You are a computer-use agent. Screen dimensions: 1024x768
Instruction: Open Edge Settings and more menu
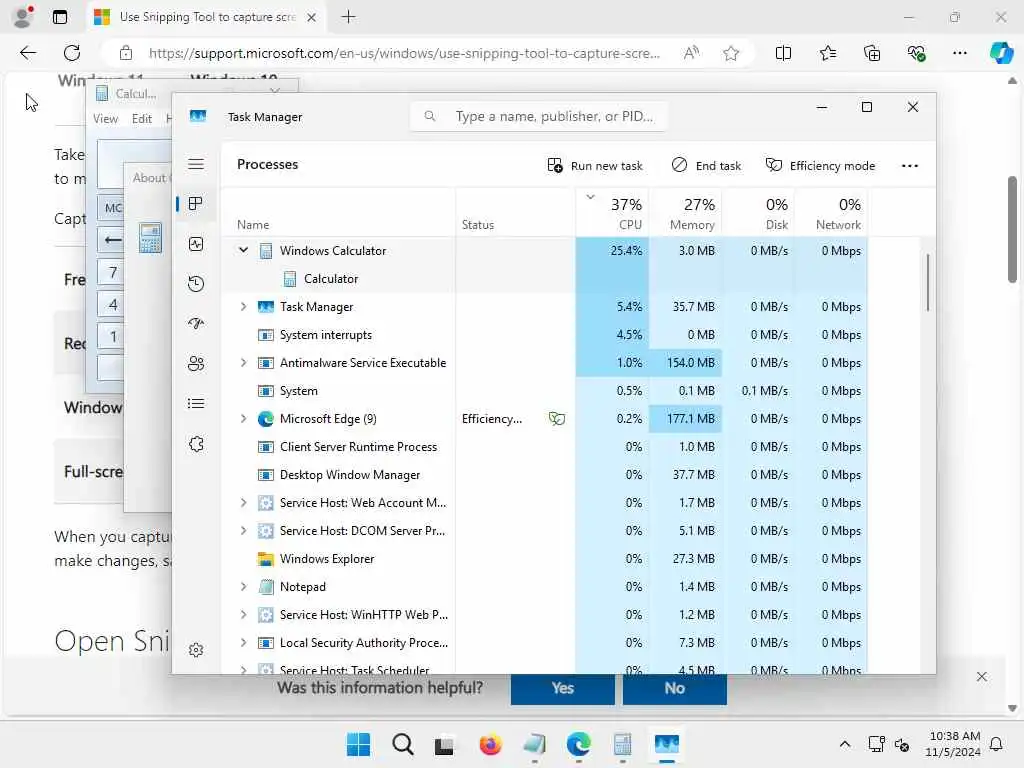coord(960,53)
